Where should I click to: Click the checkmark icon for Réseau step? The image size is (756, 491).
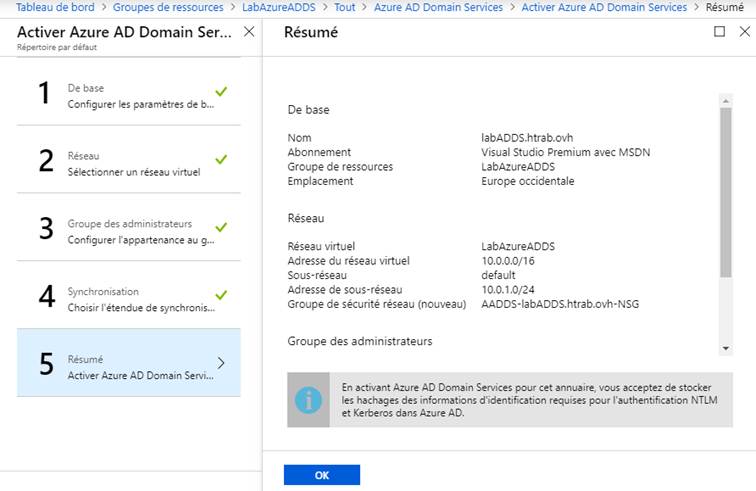[221, 159]
